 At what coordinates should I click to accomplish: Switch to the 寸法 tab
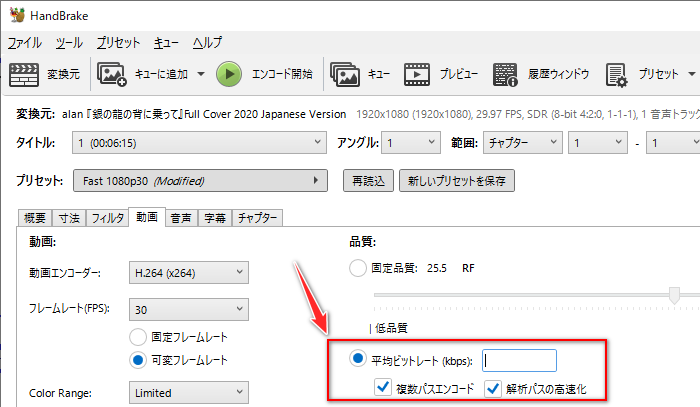[69, 218]
